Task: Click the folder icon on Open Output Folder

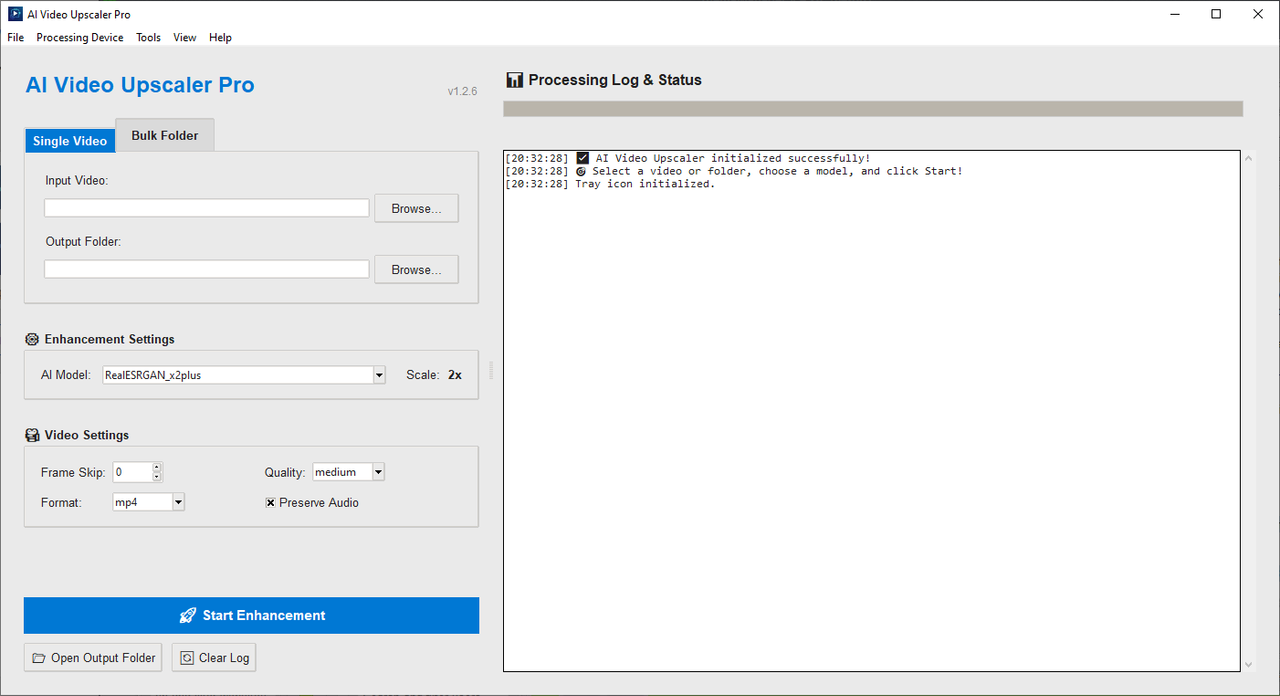Action: point(39,658)
